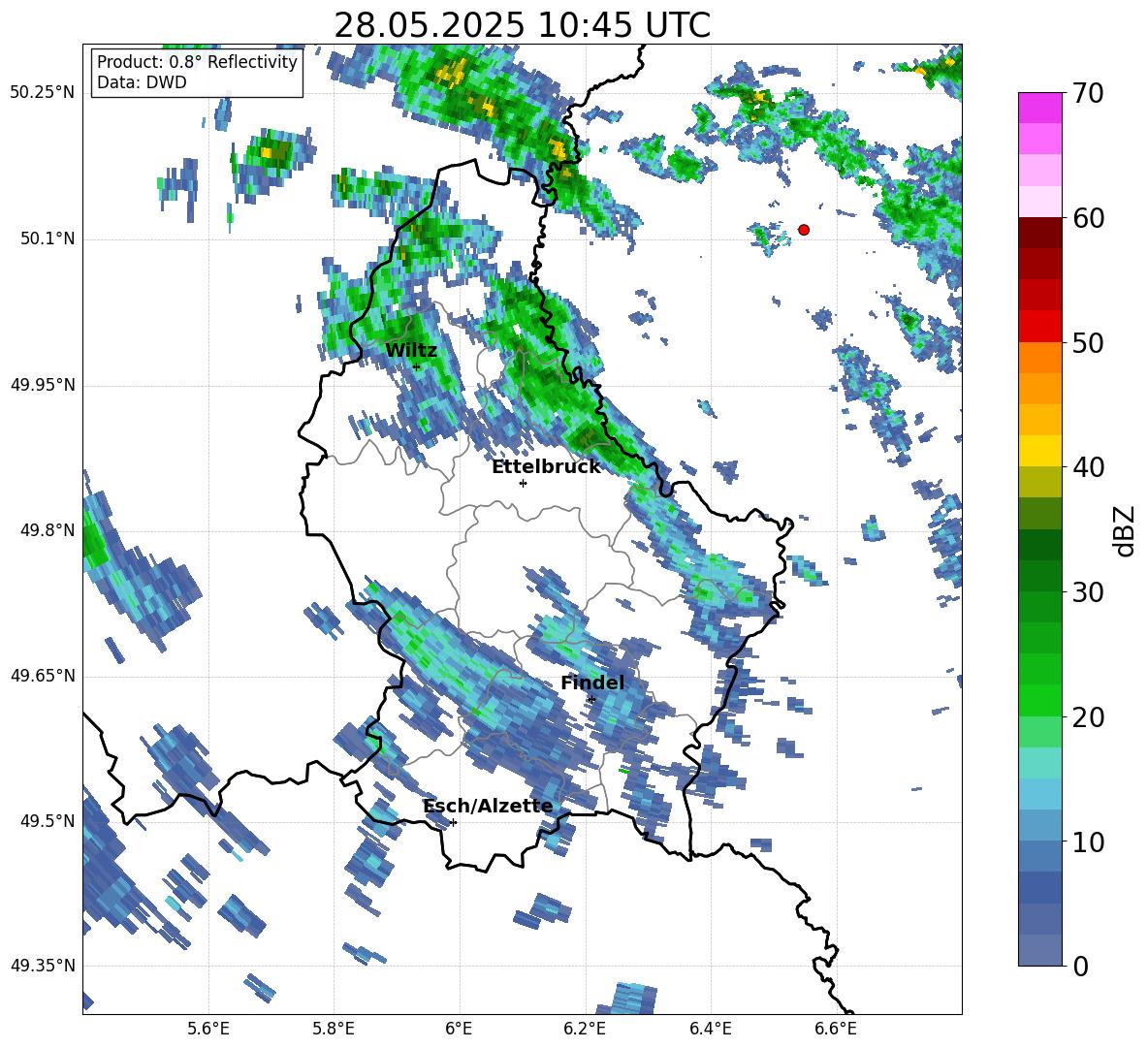Click the Ettelbruck city label
This screenshot has height=1048, width=1148.
546,467
